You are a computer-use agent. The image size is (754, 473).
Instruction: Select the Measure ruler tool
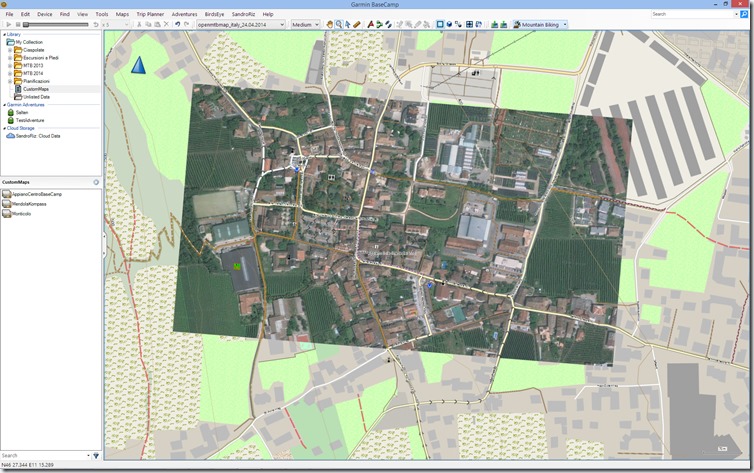pyautogui.click(x=357, y=25)
